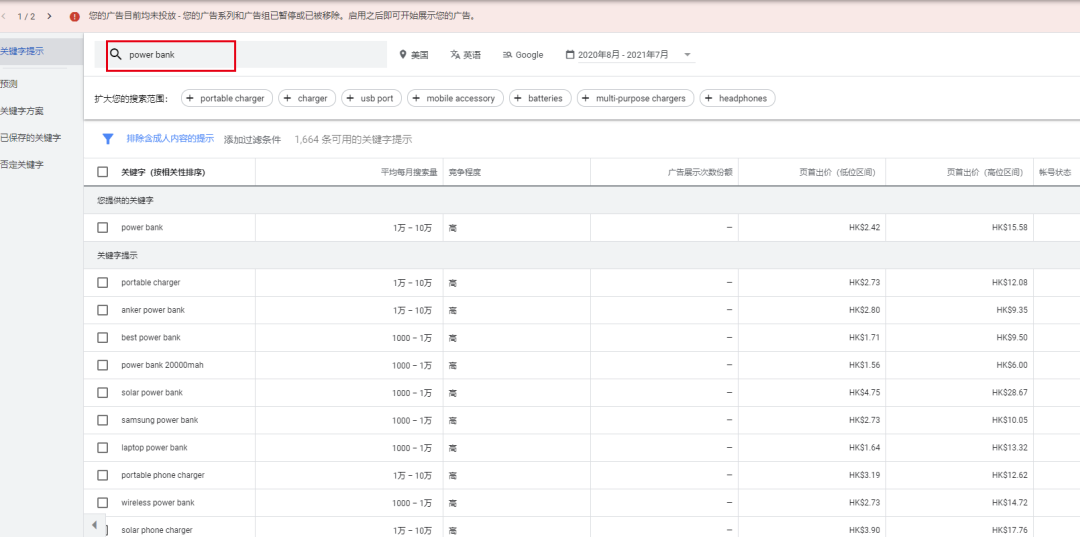Click solar power bank HK$28.67 value
This screenshot has height=537, width=1080.
1010,392
